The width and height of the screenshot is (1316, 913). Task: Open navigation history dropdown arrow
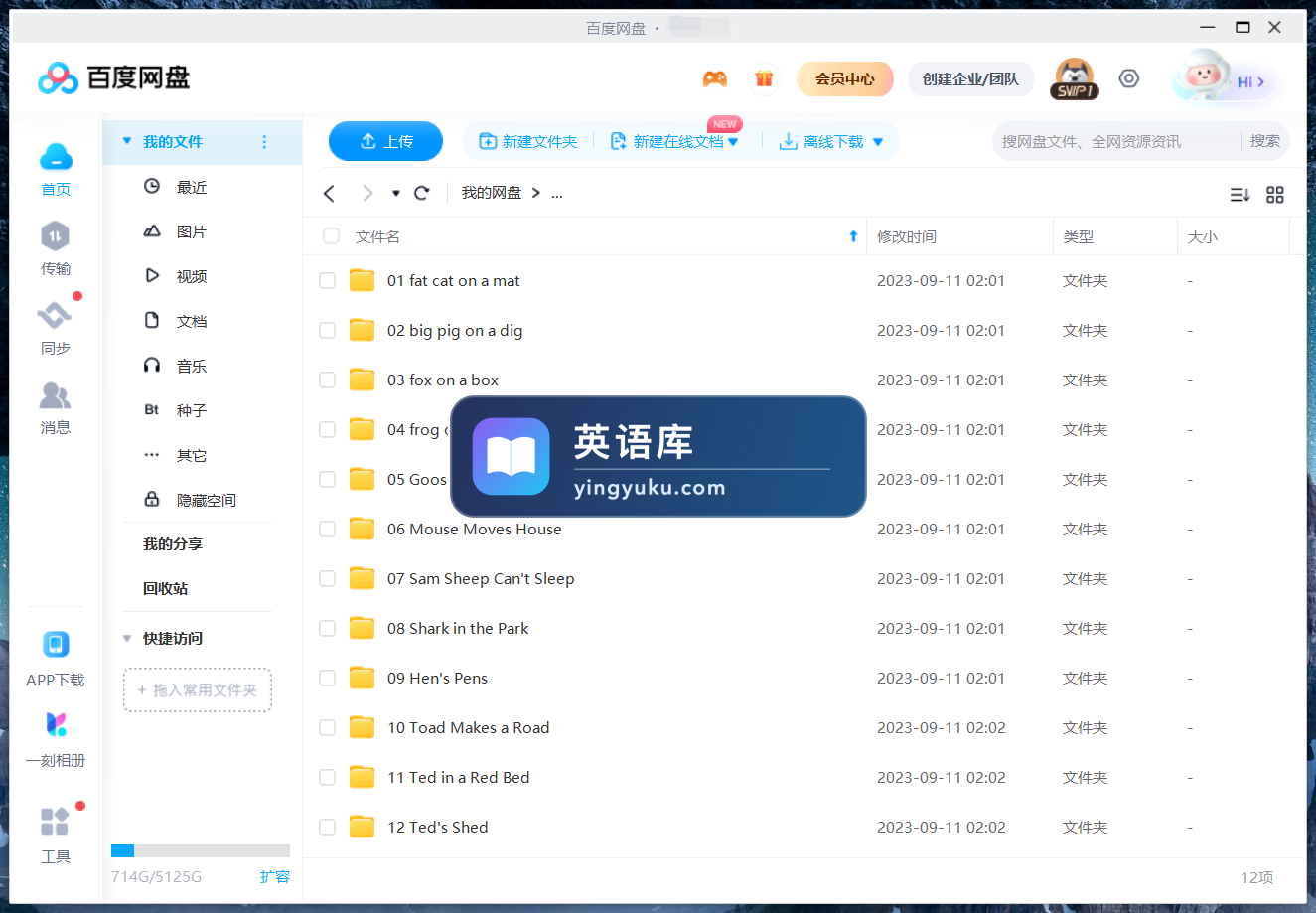tap(395, 194)
